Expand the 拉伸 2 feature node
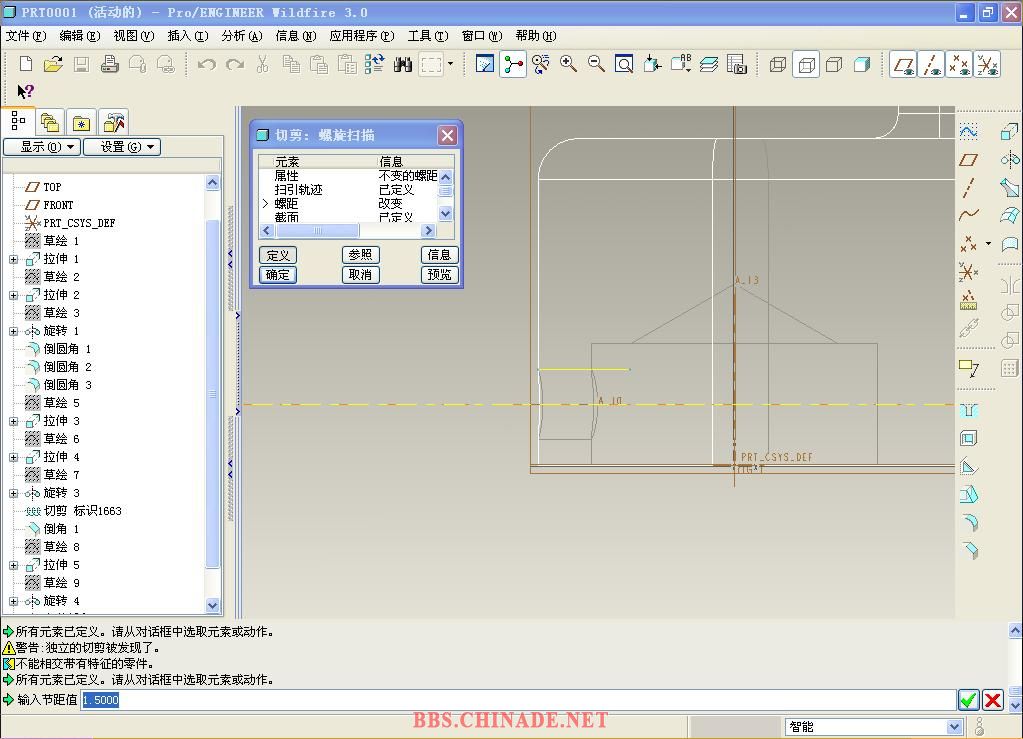This screenshot has width=1023, height=739. tap(13, 295)
